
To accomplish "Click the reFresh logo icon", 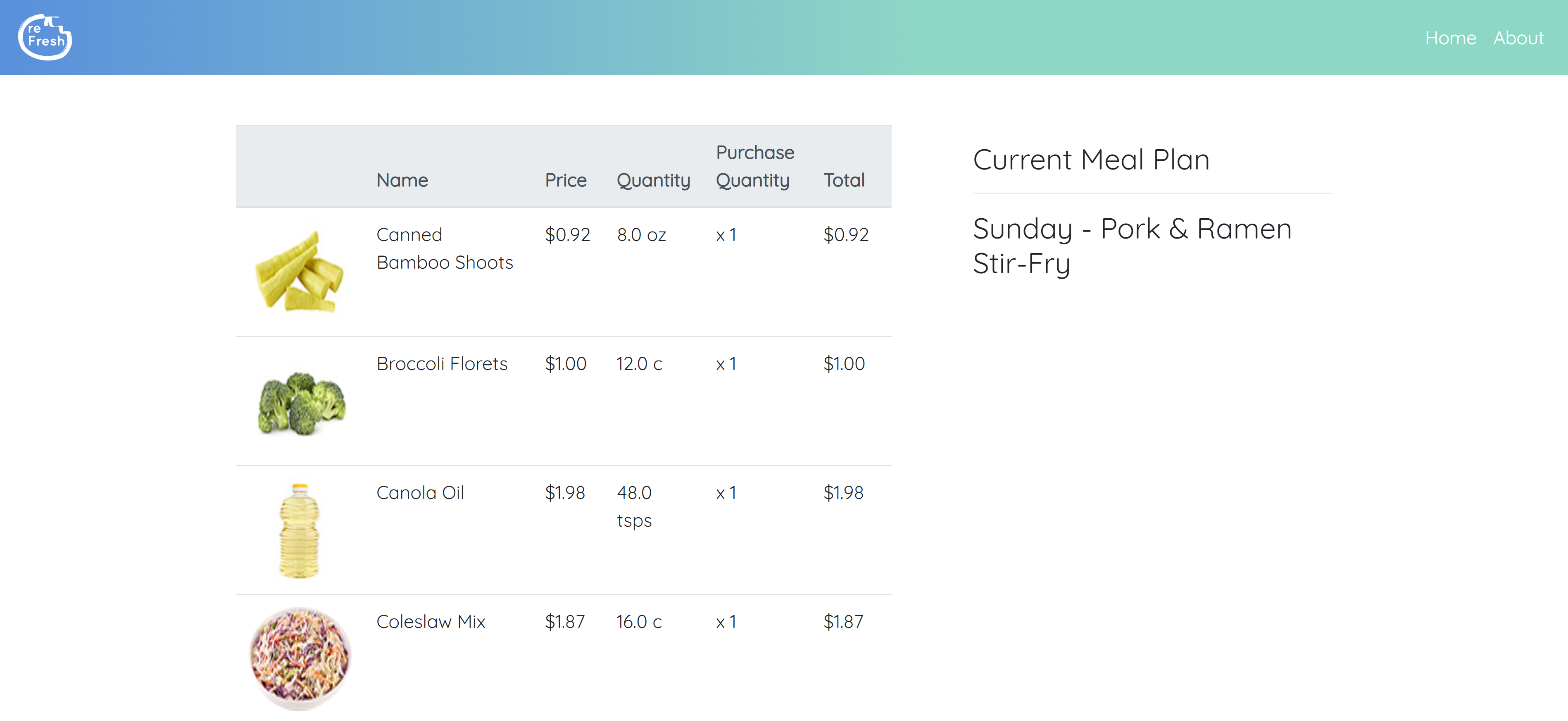I will 45,37.
